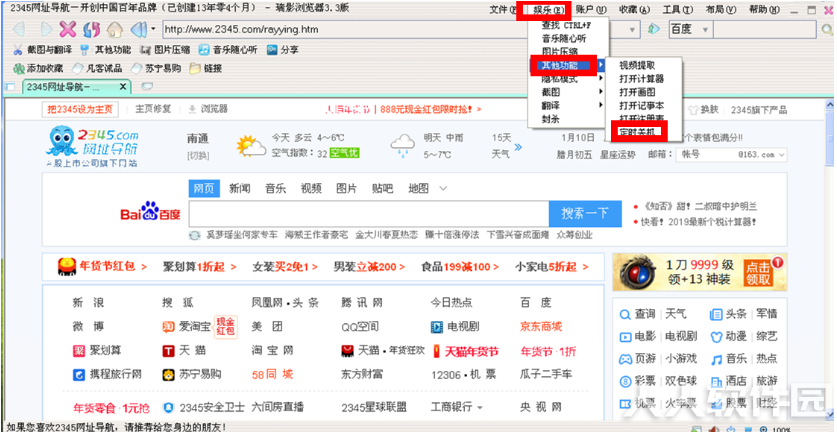Open the 收藏 menu

[x=634, y=10]
